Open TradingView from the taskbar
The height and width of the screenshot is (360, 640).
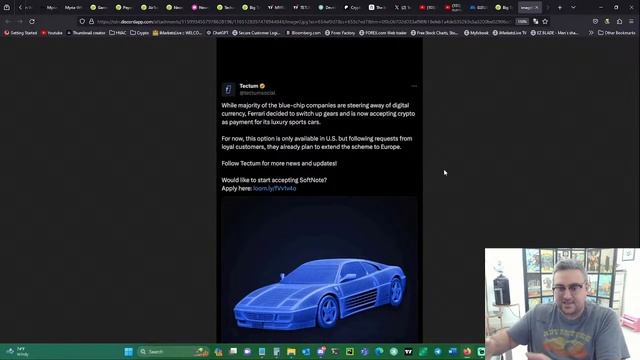(408, 351)
